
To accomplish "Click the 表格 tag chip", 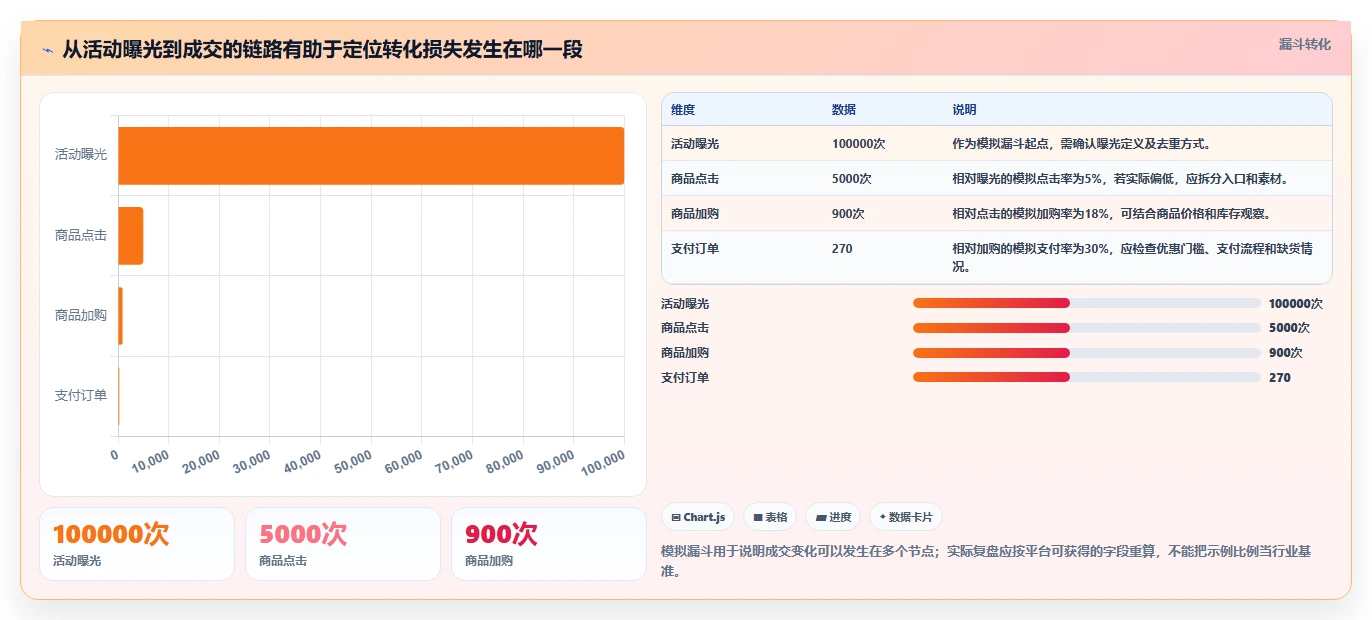I will coord(770,517).
